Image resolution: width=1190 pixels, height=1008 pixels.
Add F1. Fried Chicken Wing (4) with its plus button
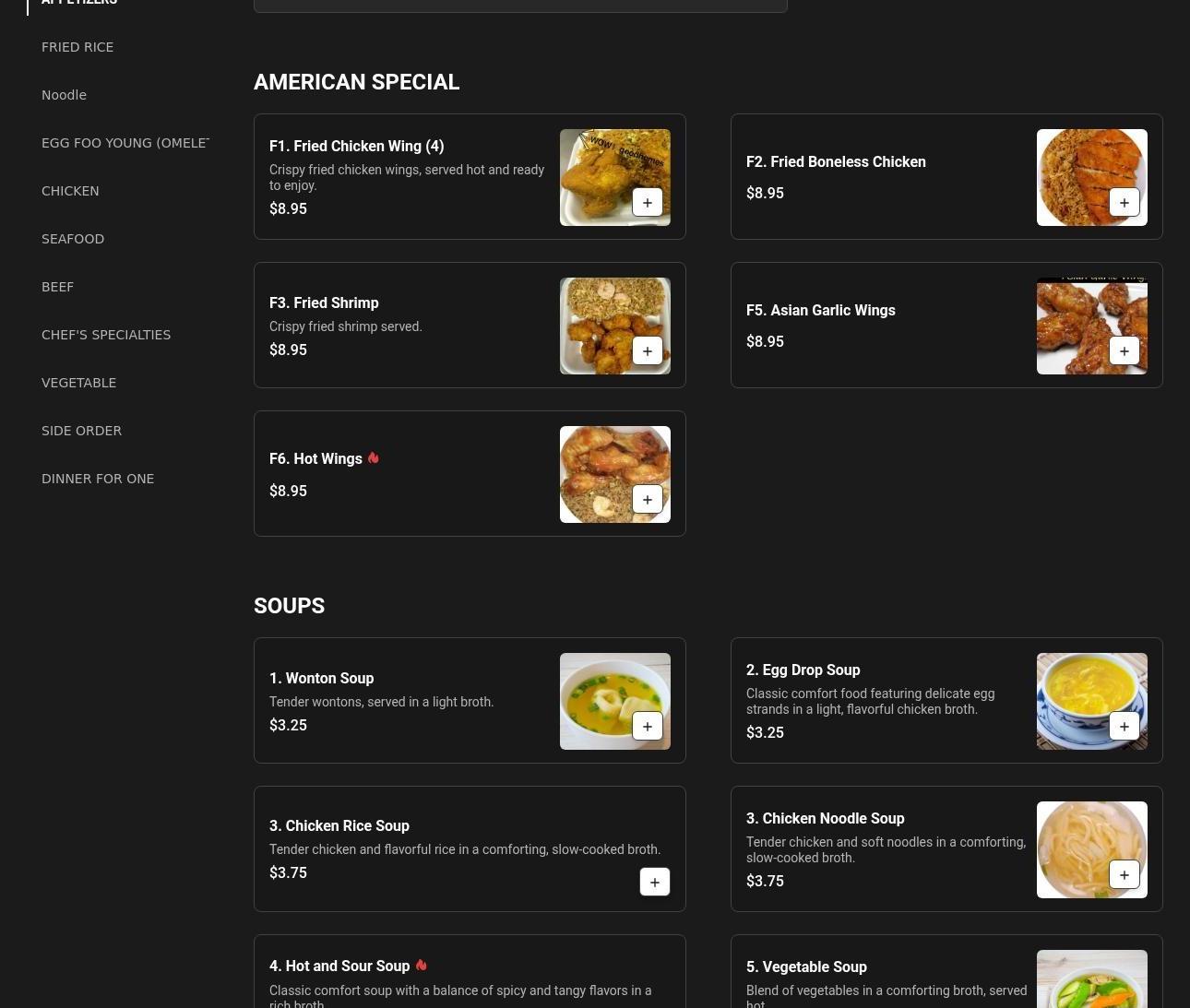[x=648, y=203]
